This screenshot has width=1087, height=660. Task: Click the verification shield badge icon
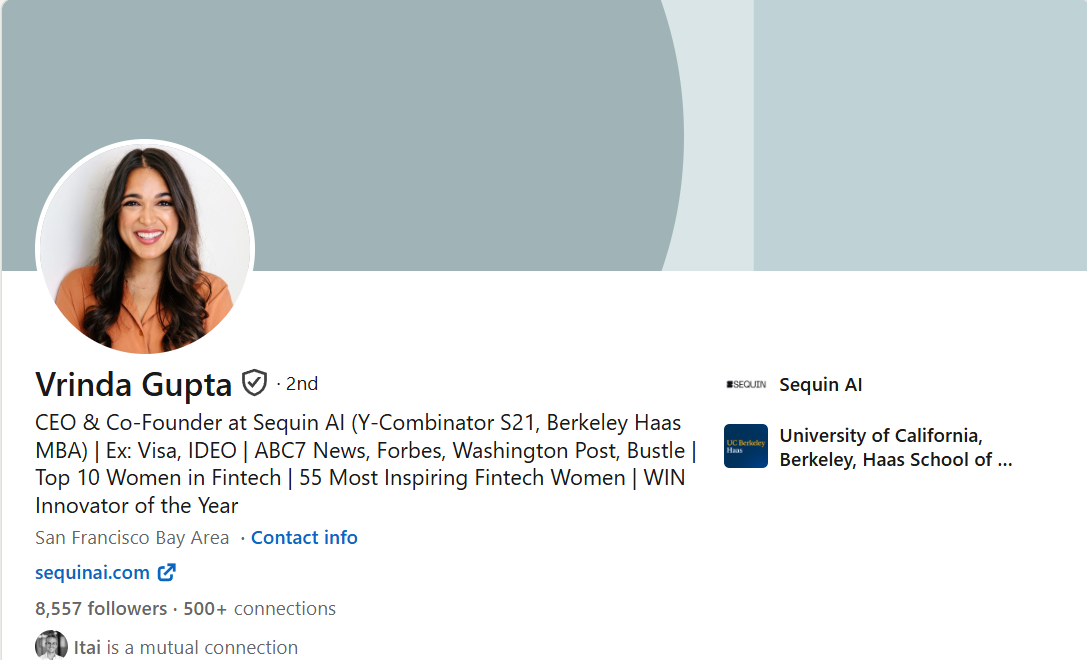pos(255,382)
